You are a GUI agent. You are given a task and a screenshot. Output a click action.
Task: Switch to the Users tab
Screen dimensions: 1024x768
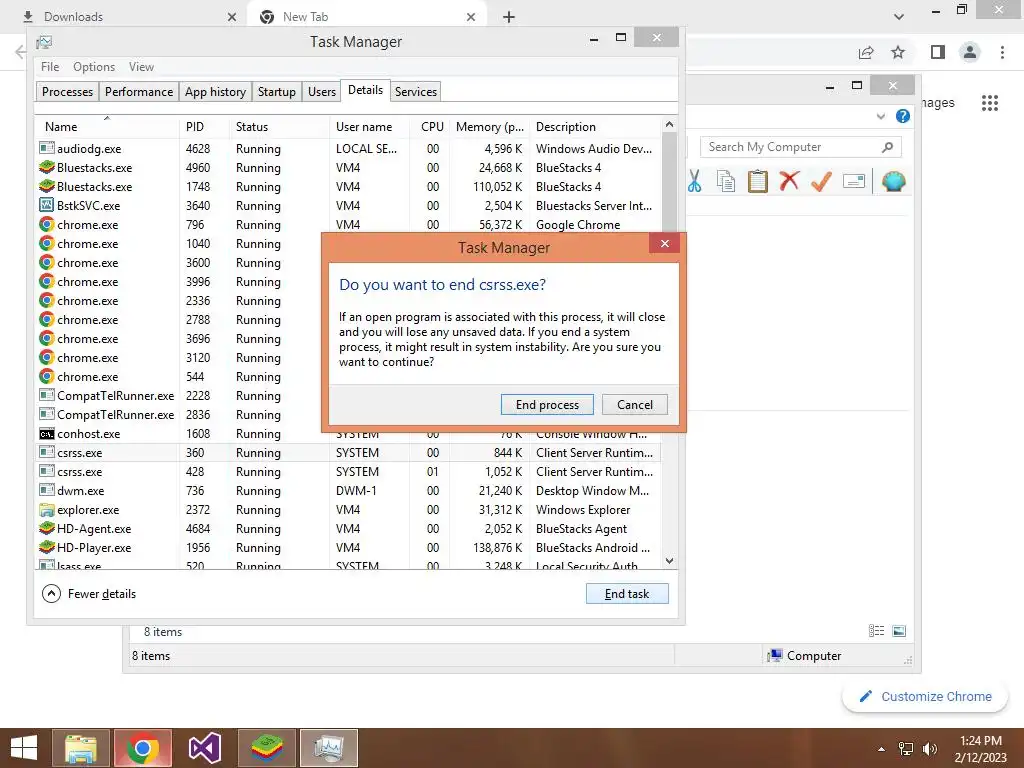(x=322, y=91)
